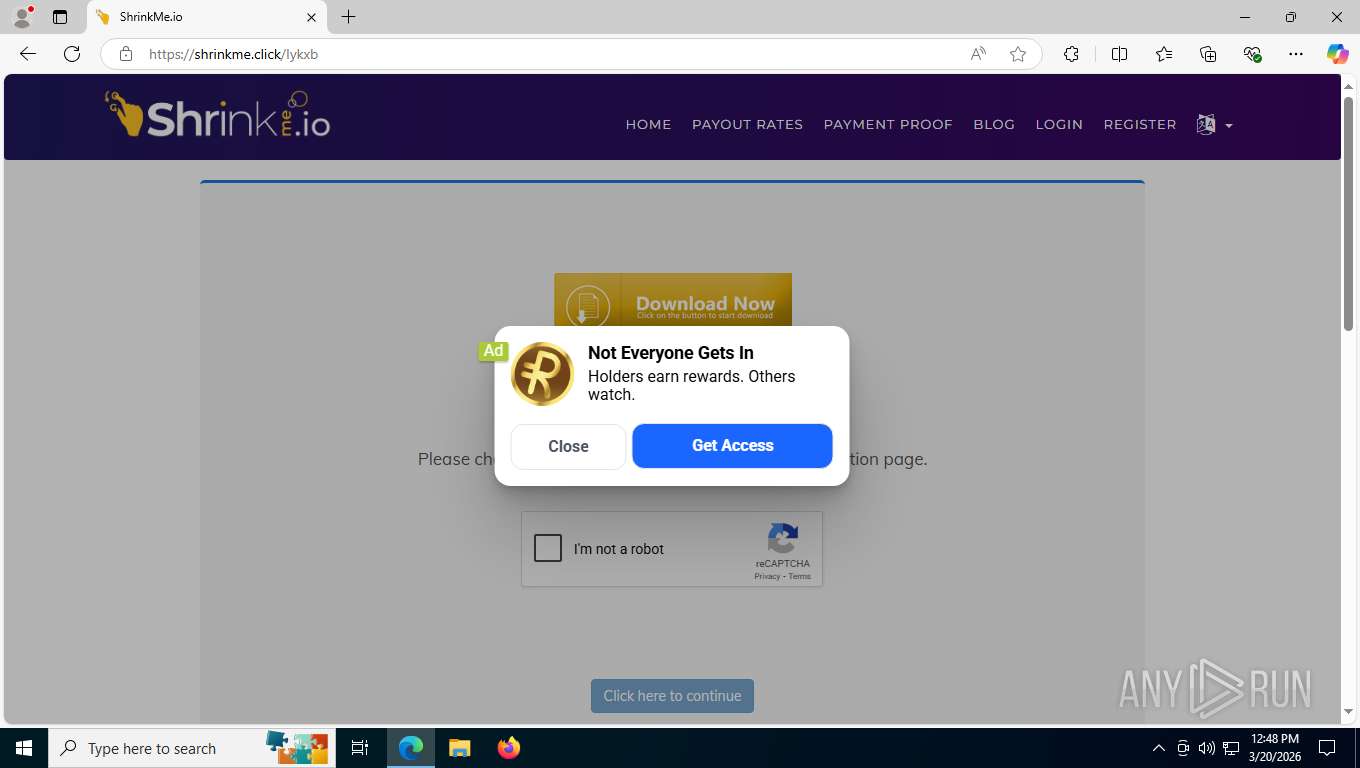Open File Explorer taskbar icon
This screenshot has width=1360, height=768.
pos(459,748)
